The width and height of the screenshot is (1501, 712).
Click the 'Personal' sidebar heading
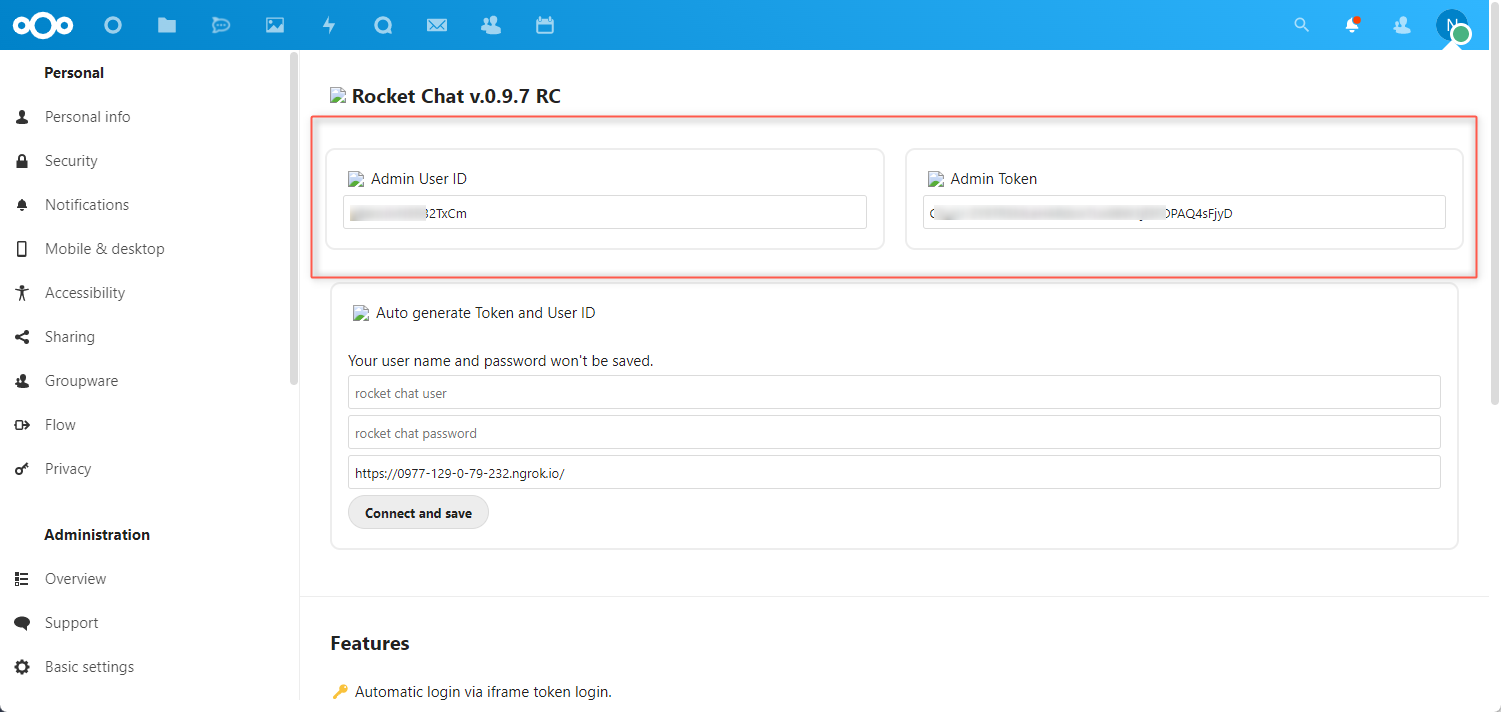coord(74,73)
